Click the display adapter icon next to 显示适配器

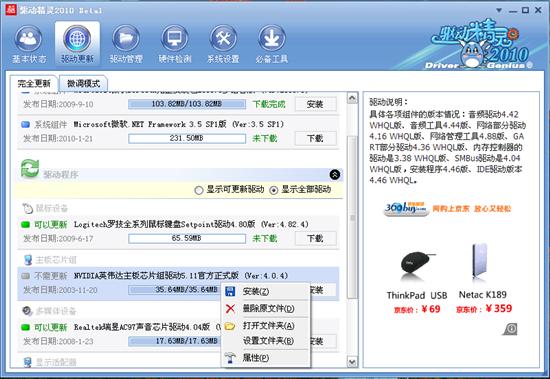pyautogui.click(x=28, y=362)
